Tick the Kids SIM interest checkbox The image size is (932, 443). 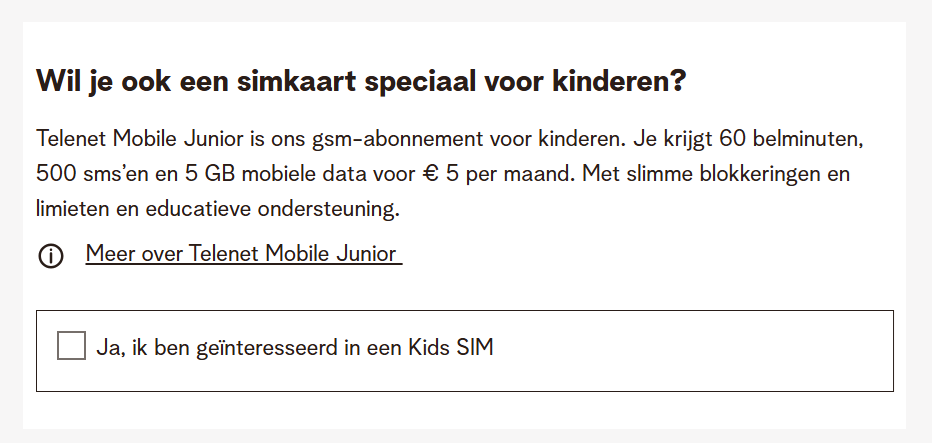point(71,347)
